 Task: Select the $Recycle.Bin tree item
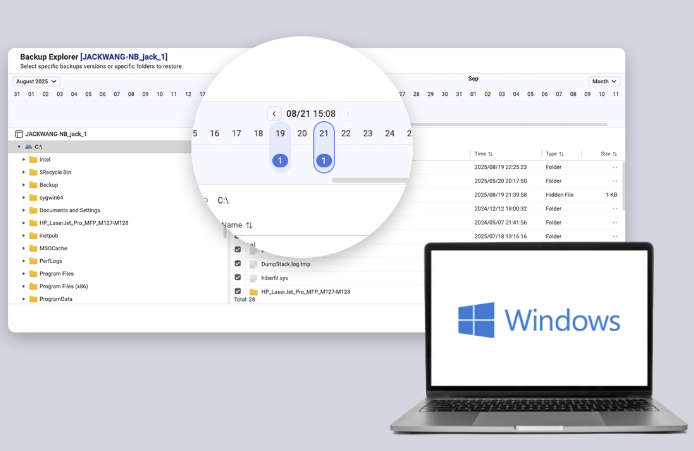[x=55, y=172]
